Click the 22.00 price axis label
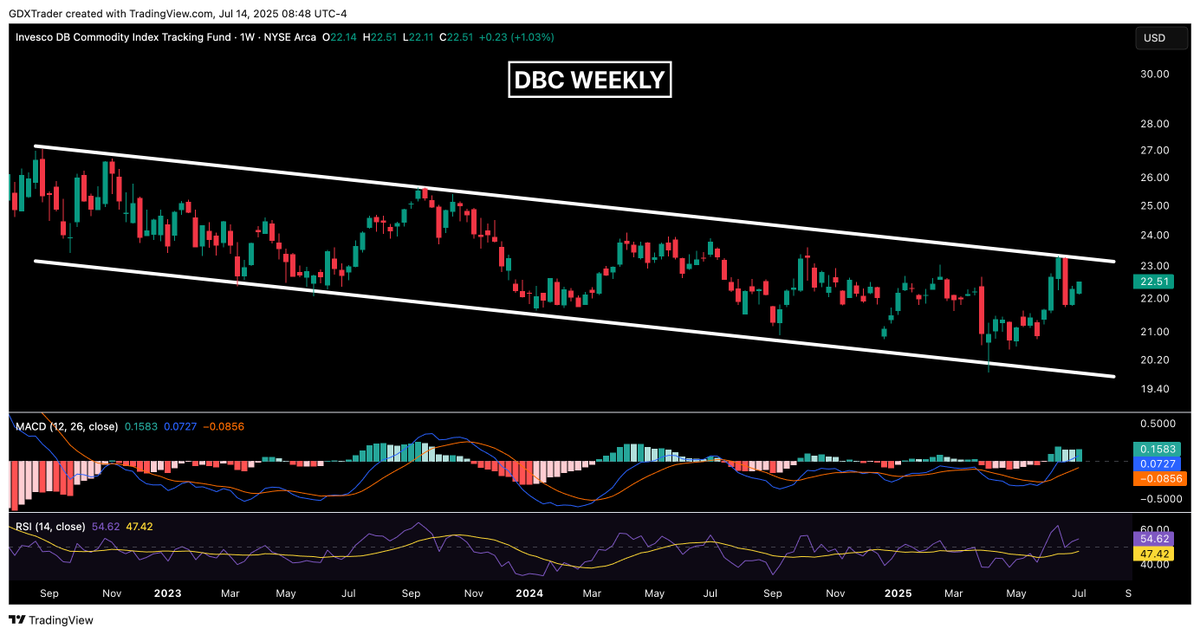The width and height of the screenshot is (1200, 635). coord(1155,298)
